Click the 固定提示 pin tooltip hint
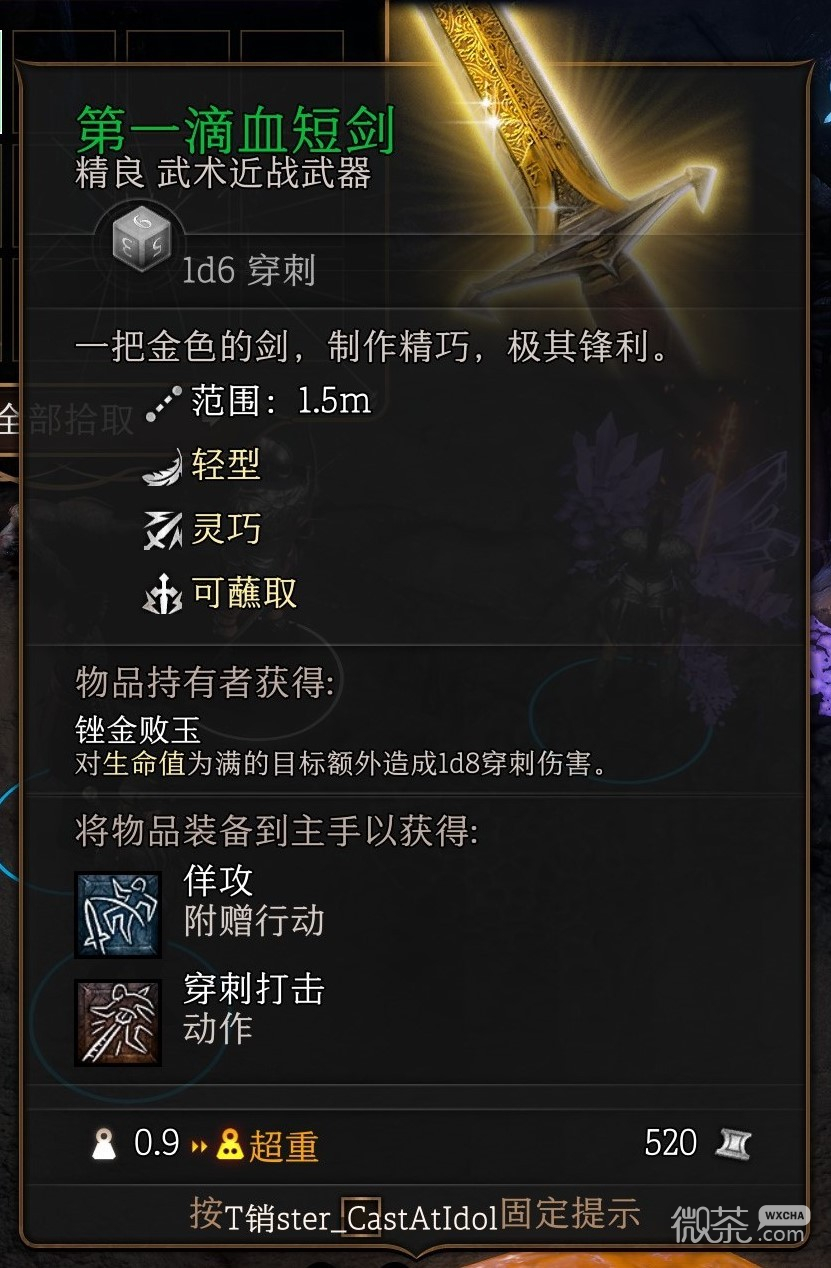The height and width of the screenshot is (1268, 831). 570,1213
